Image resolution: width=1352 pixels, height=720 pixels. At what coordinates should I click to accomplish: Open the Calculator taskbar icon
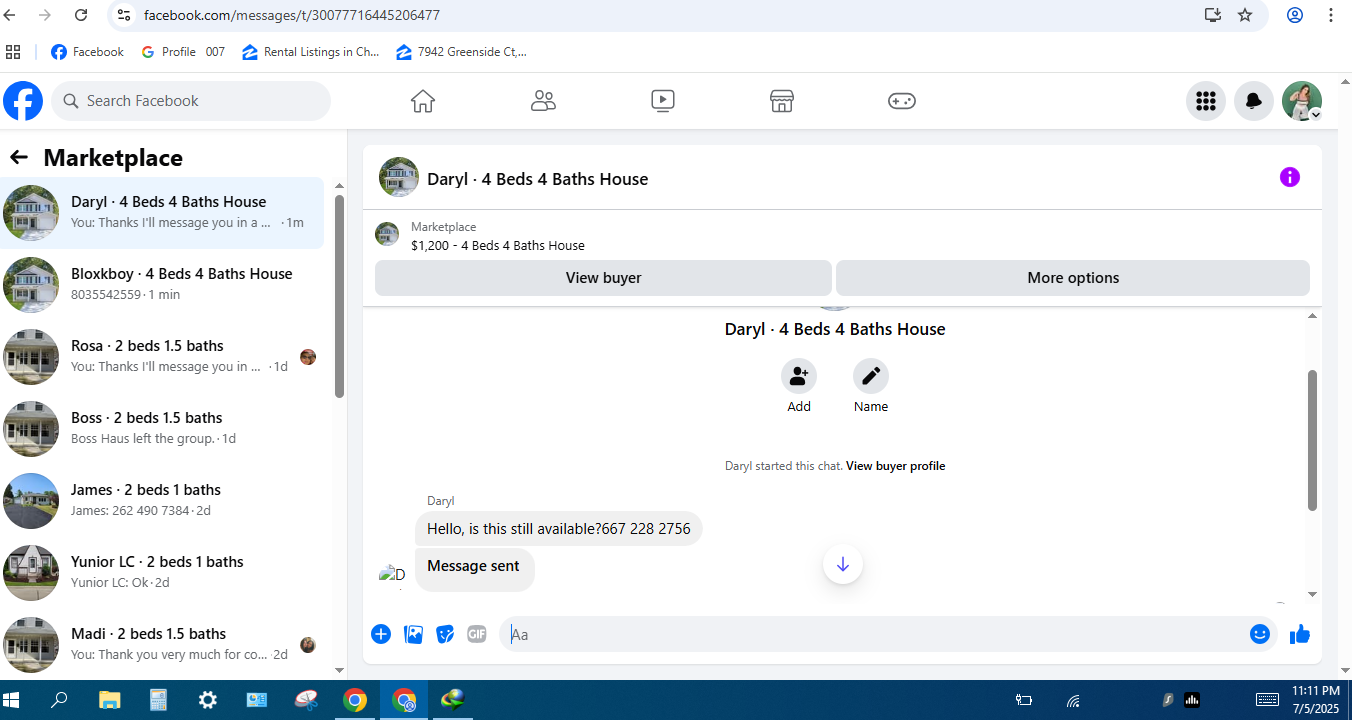[x=158, y=700]
